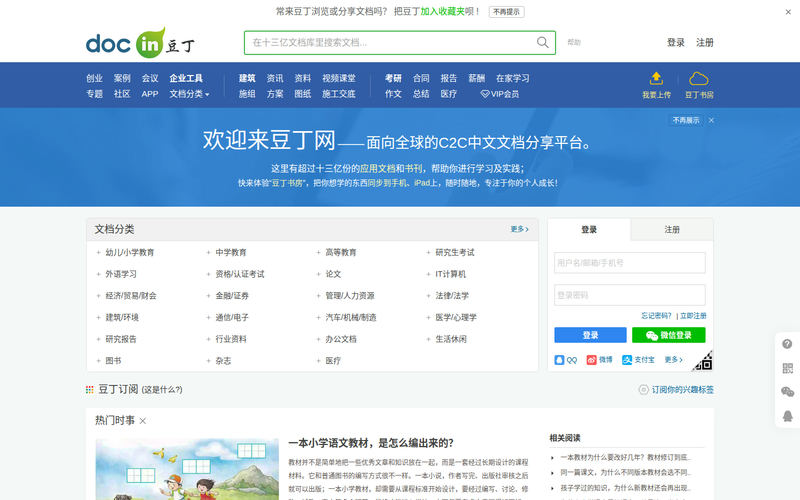This screenshot has width=800, height=500.
Task: Click the docin 豆丁 logo
Action: click(x=140, y=42)
